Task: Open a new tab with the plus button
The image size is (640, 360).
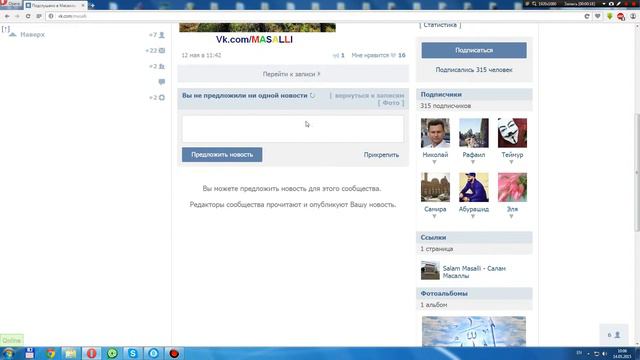Action: coord(92,6)
